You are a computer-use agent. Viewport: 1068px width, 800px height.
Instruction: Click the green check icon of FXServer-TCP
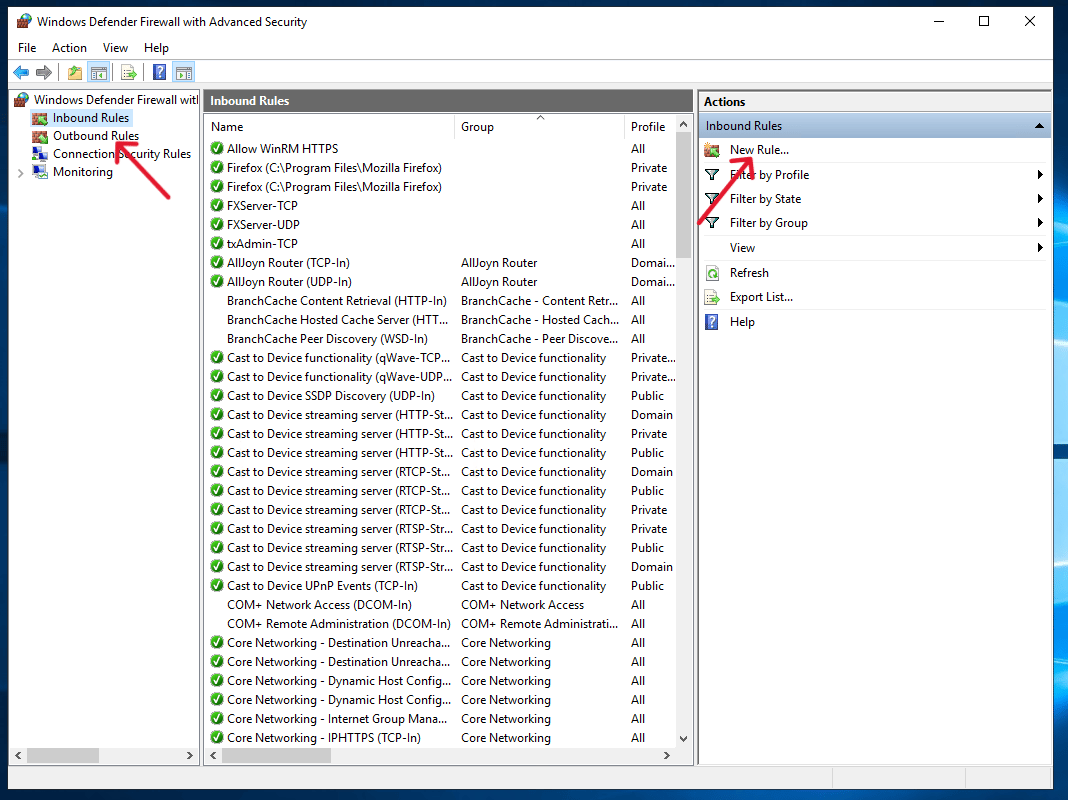(217, 206)
